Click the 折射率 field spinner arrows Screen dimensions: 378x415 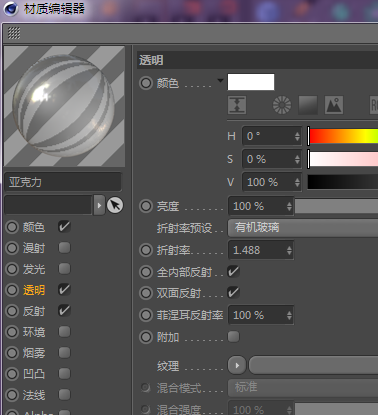click(x=289, y=250)
